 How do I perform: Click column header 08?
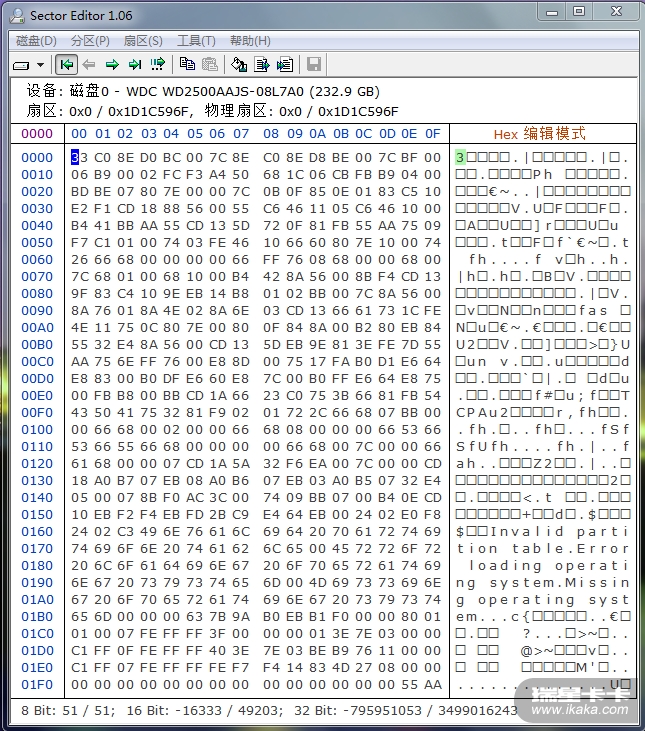click(x=271, y=134)
